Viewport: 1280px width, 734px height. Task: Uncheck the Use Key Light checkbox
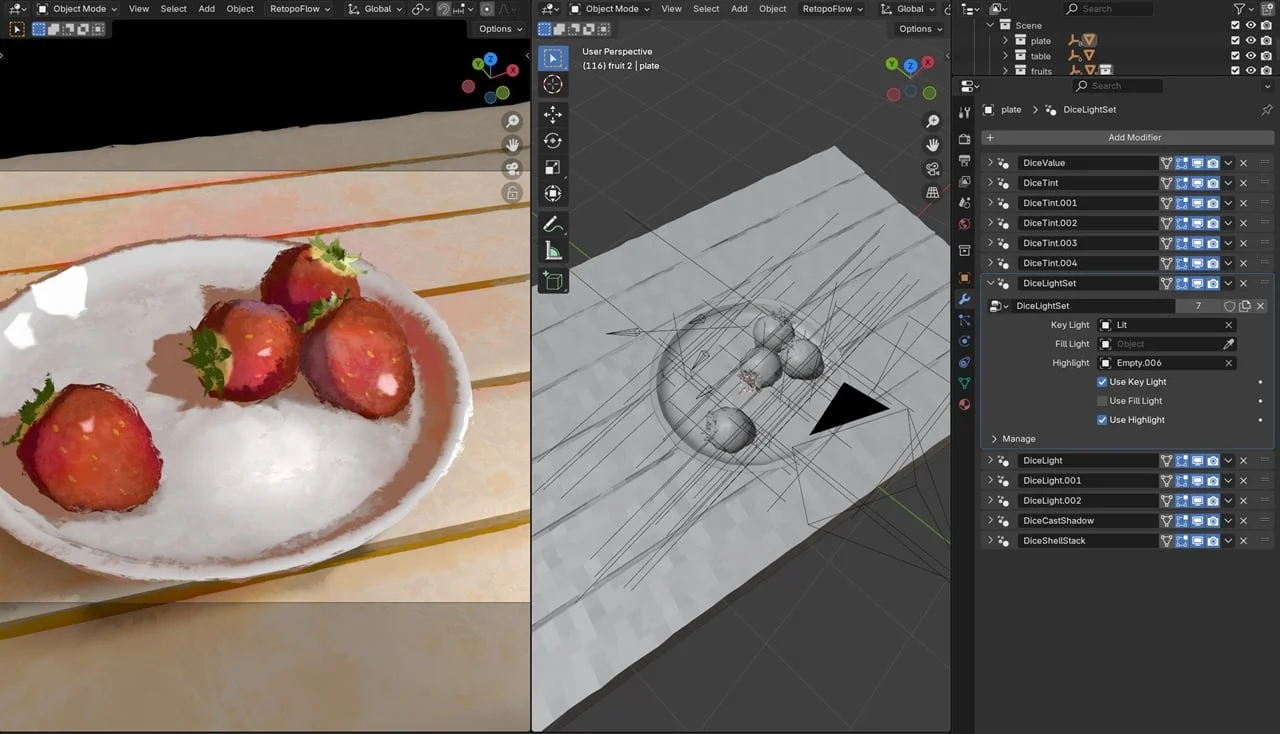pyautogui.click(x=1102, y=382)
